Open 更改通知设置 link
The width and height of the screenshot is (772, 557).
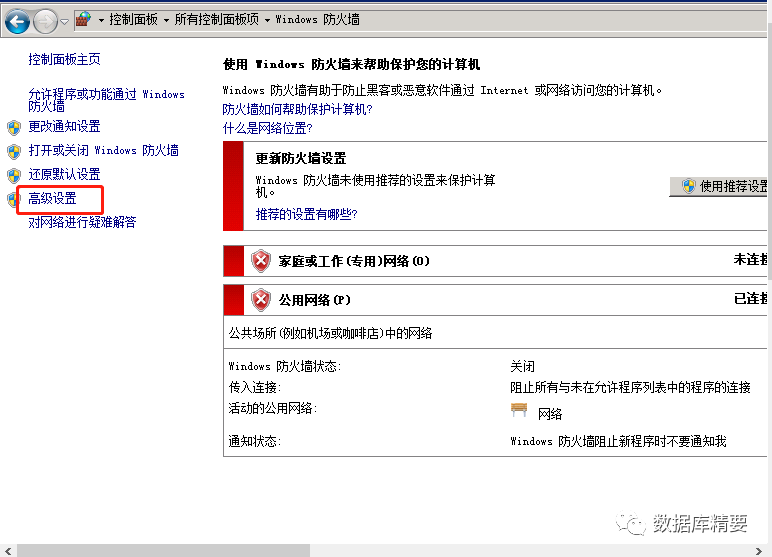pos(64,127)
